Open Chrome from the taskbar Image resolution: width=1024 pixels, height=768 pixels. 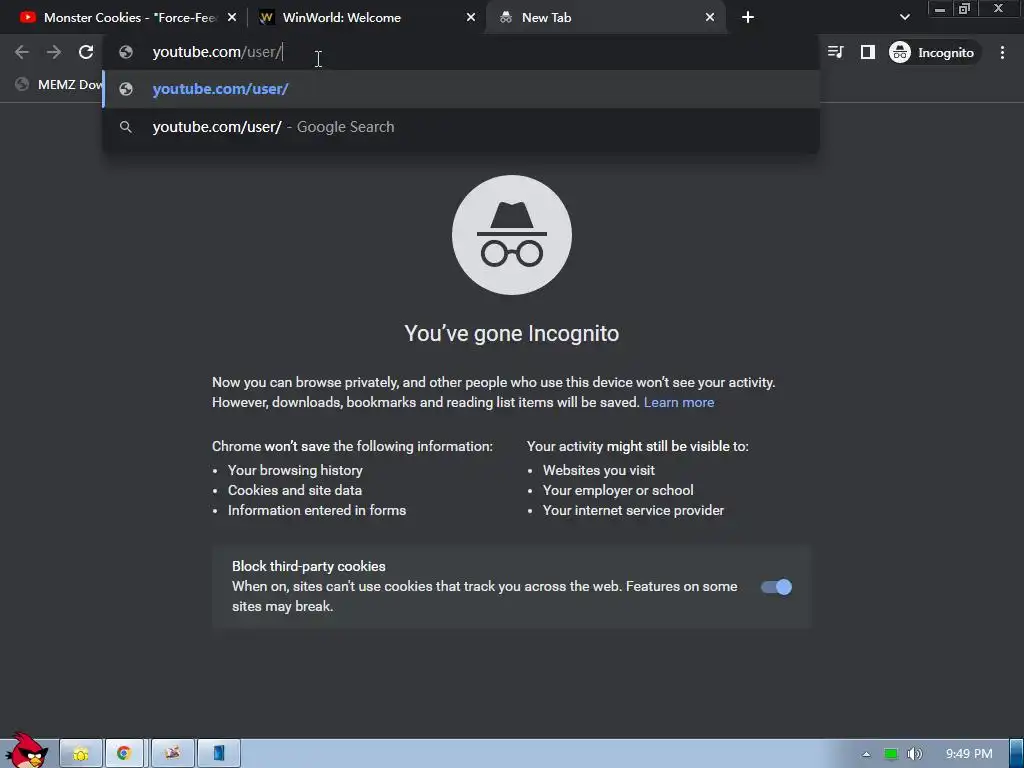click(124, 754)
